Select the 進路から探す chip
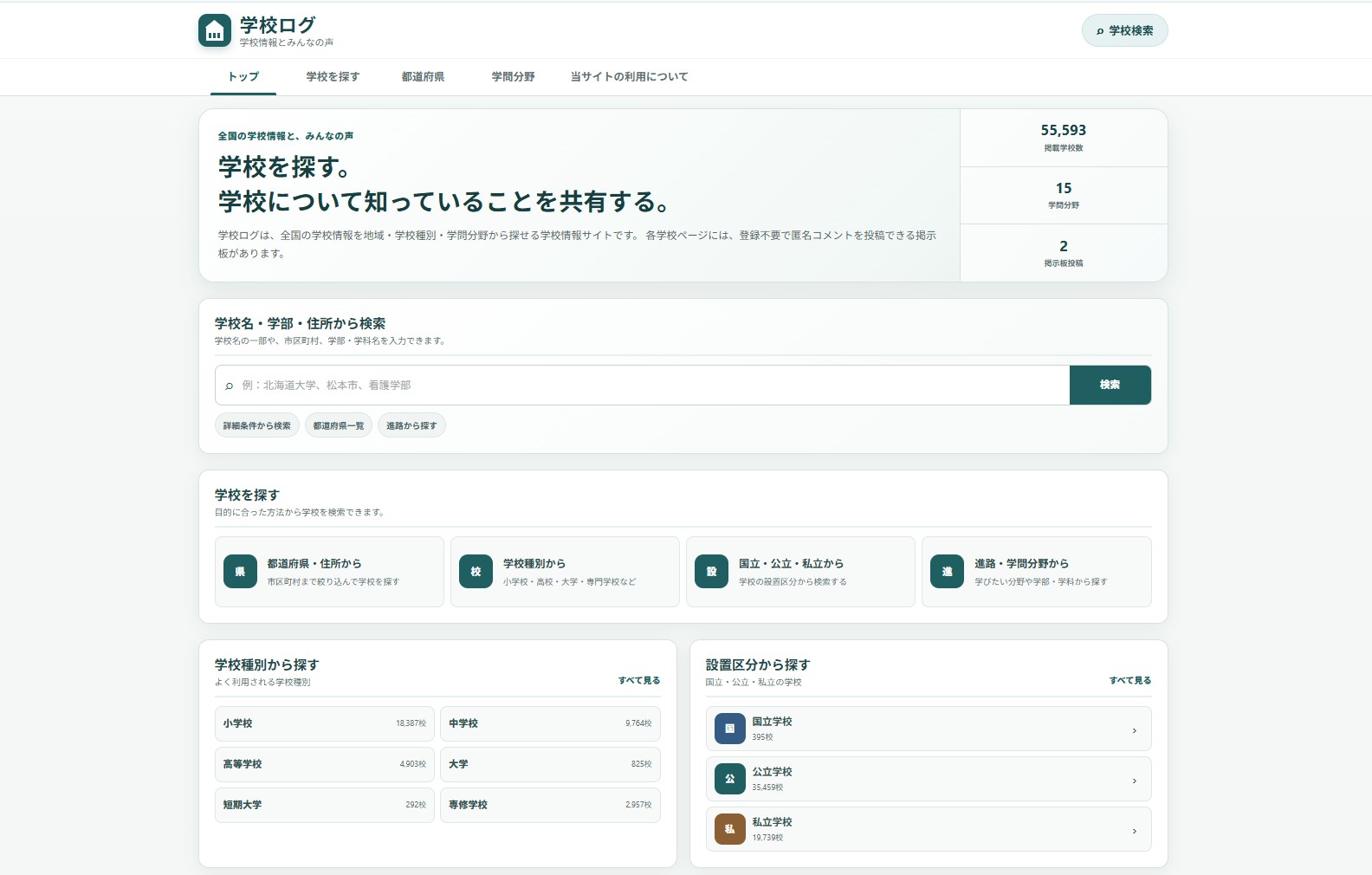The image size is (1372, 875). [411, 425]
